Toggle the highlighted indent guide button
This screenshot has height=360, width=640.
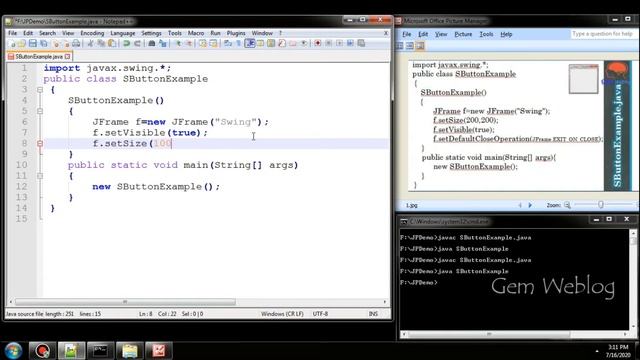[250, 43]
